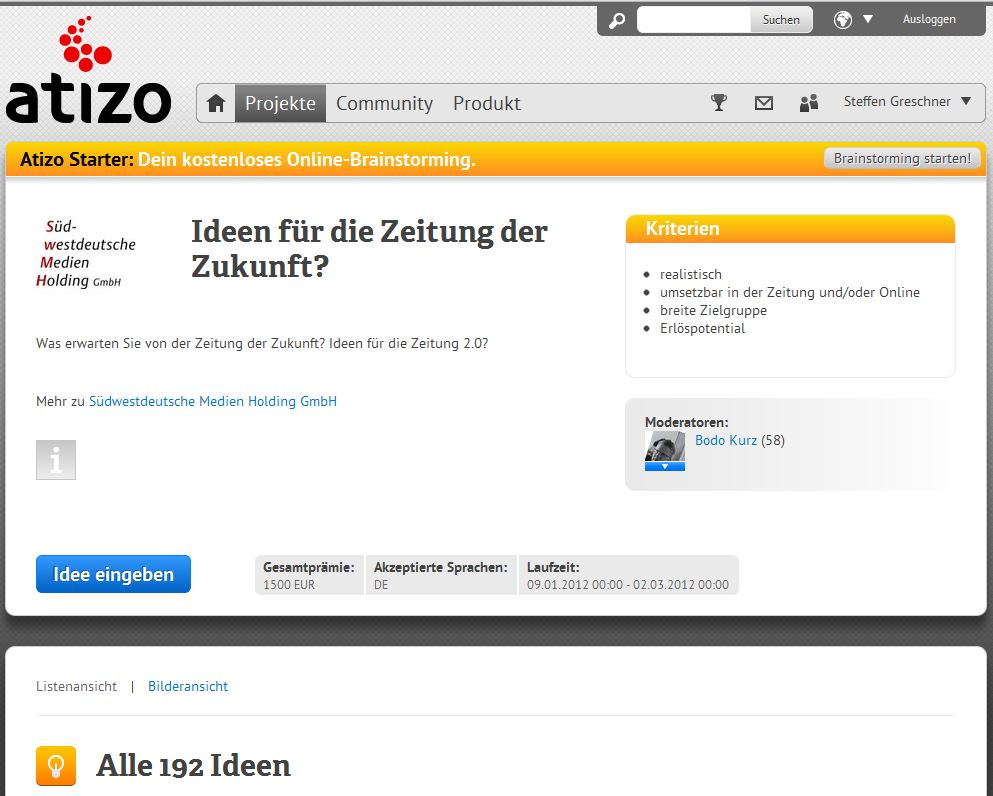Image resolution: width=993 pixels, height=796 pixels.
Task: Select the Produkt tab
Action: tap(487, 103)
